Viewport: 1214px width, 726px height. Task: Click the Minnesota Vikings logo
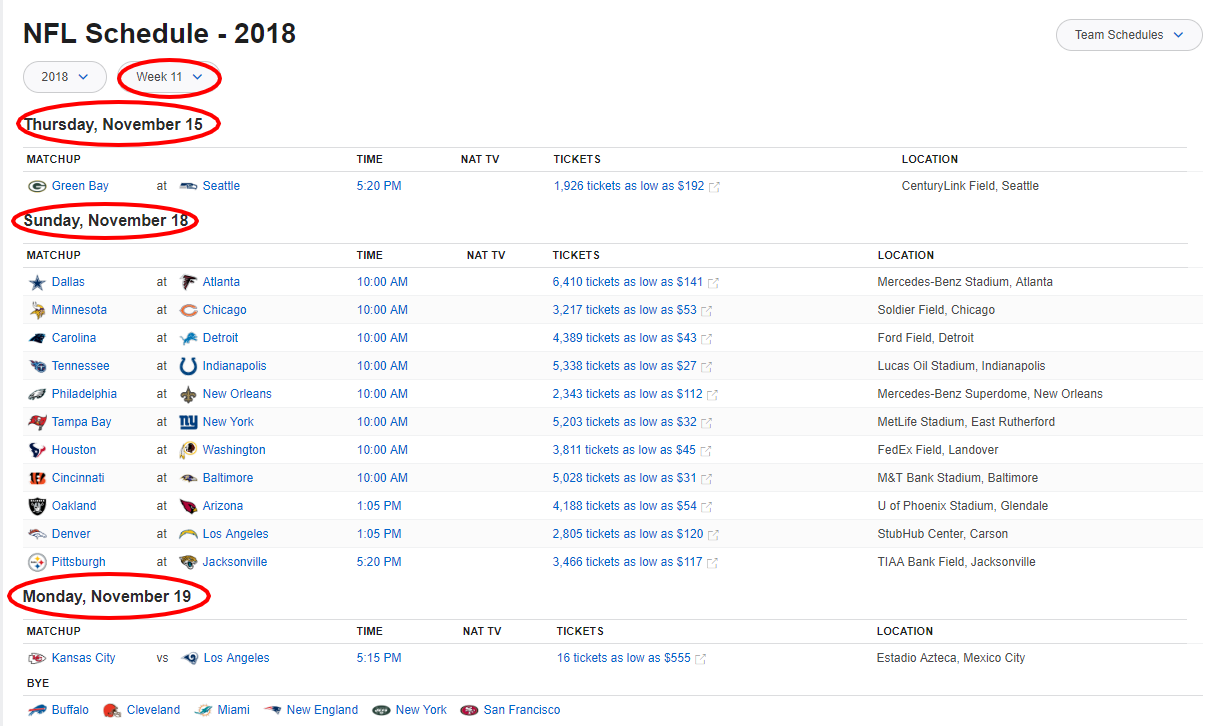tap(37, 310)
